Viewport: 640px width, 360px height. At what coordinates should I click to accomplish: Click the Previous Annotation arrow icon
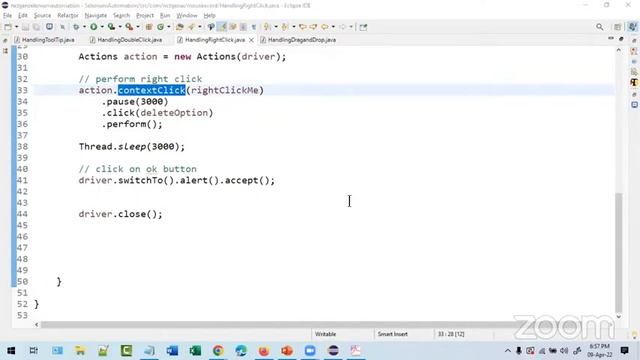285,27
